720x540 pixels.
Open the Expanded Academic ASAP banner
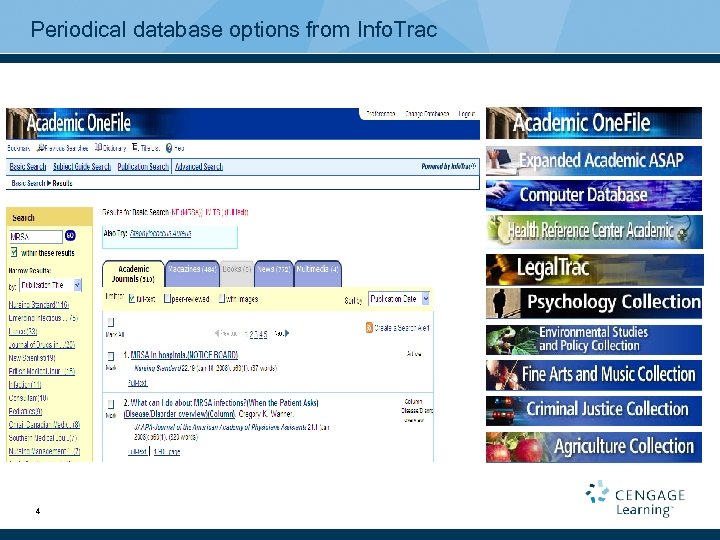tap(594, 161)
